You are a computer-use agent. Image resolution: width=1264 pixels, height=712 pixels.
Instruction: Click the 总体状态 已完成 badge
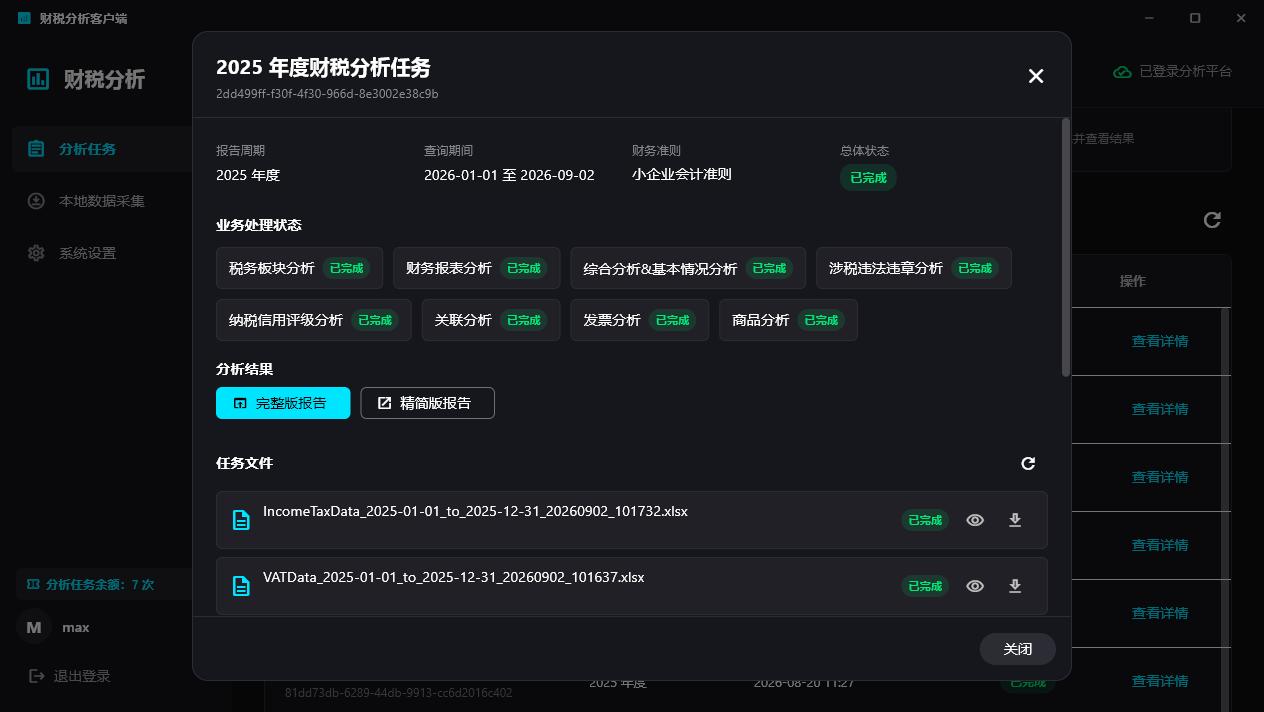point(868,177)
